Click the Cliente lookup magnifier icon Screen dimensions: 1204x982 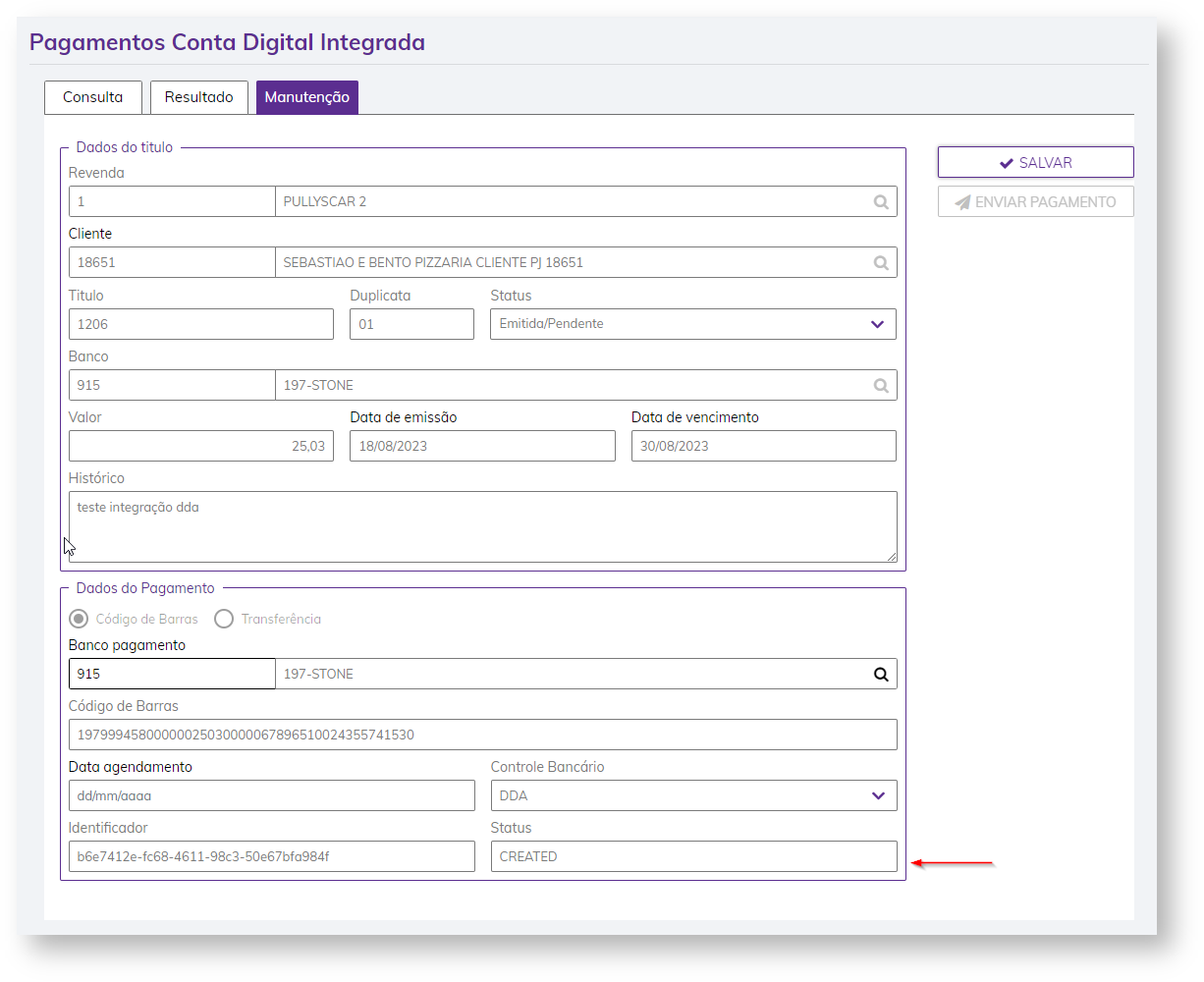pos(881,263)
